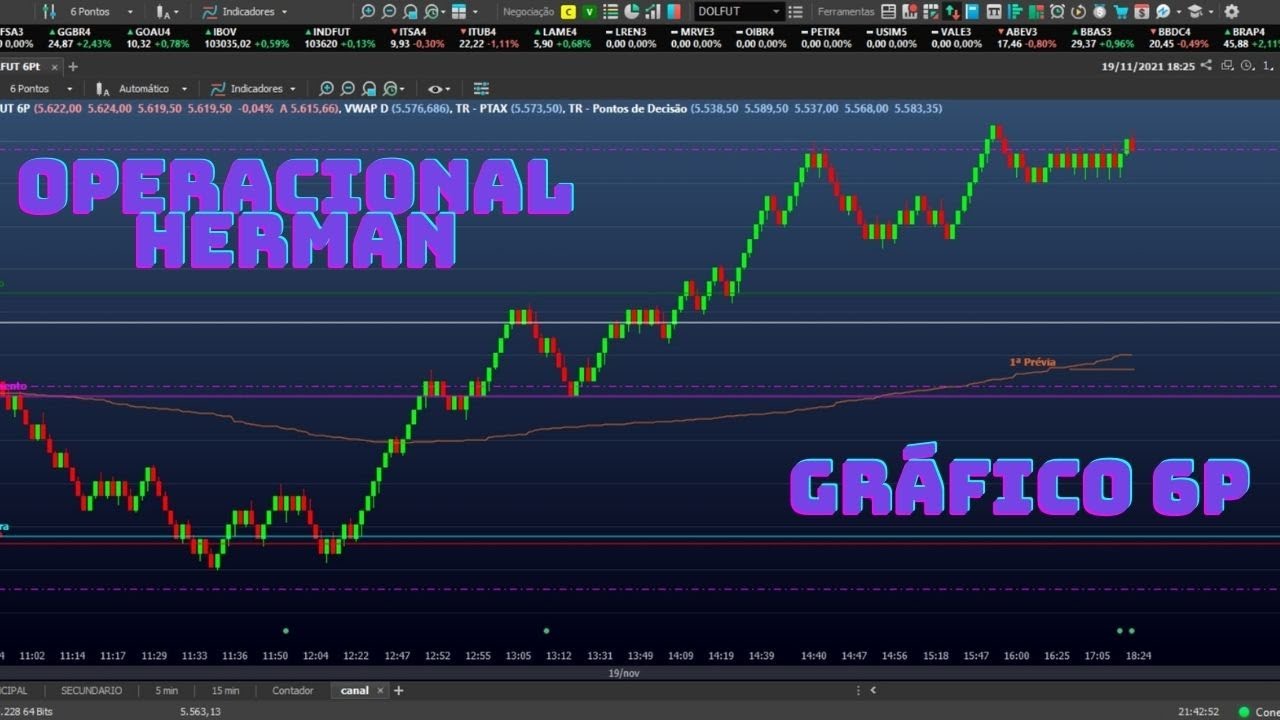The image size is (1280, 720).
Task: Click the bar chart icon in Negociação group
Action: [x=653, y=12]
